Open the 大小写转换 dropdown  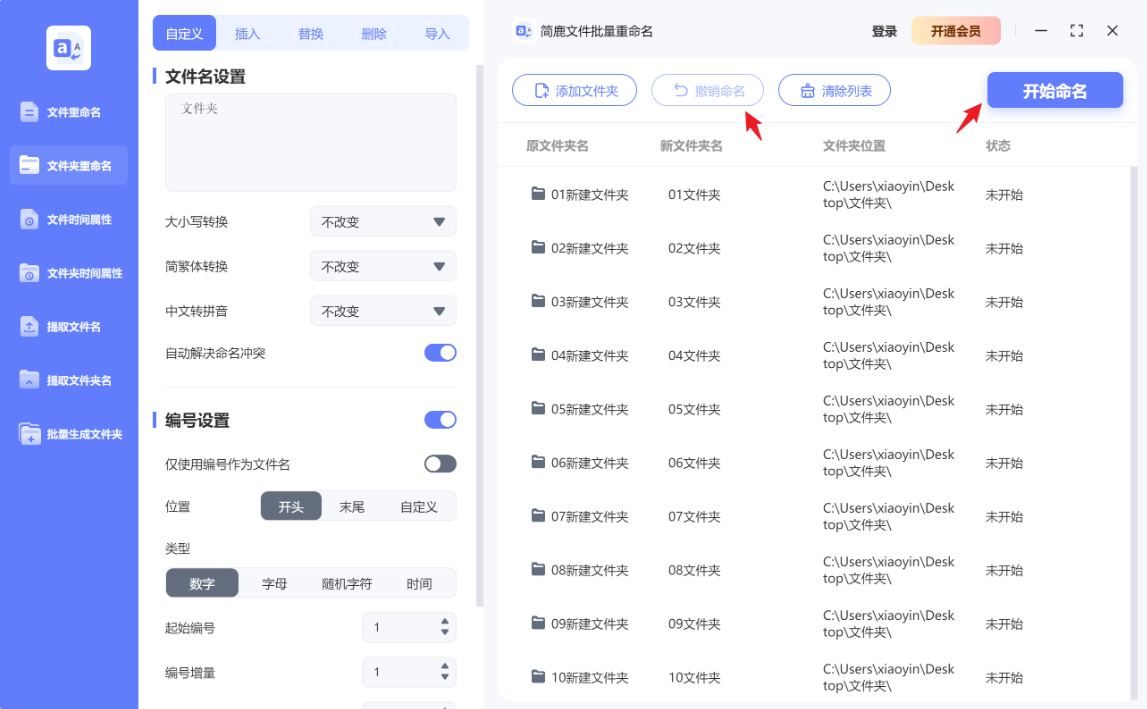383,222
